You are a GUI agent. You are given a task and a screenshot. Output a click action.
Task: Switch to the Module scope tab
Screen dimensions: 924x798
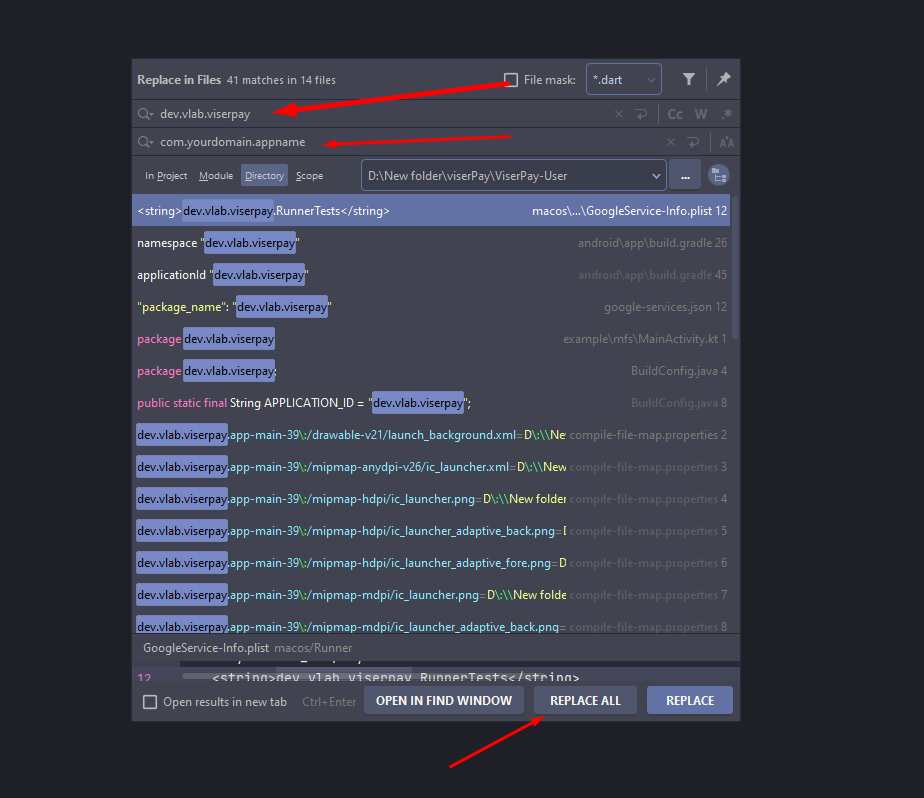pos(216,176)
